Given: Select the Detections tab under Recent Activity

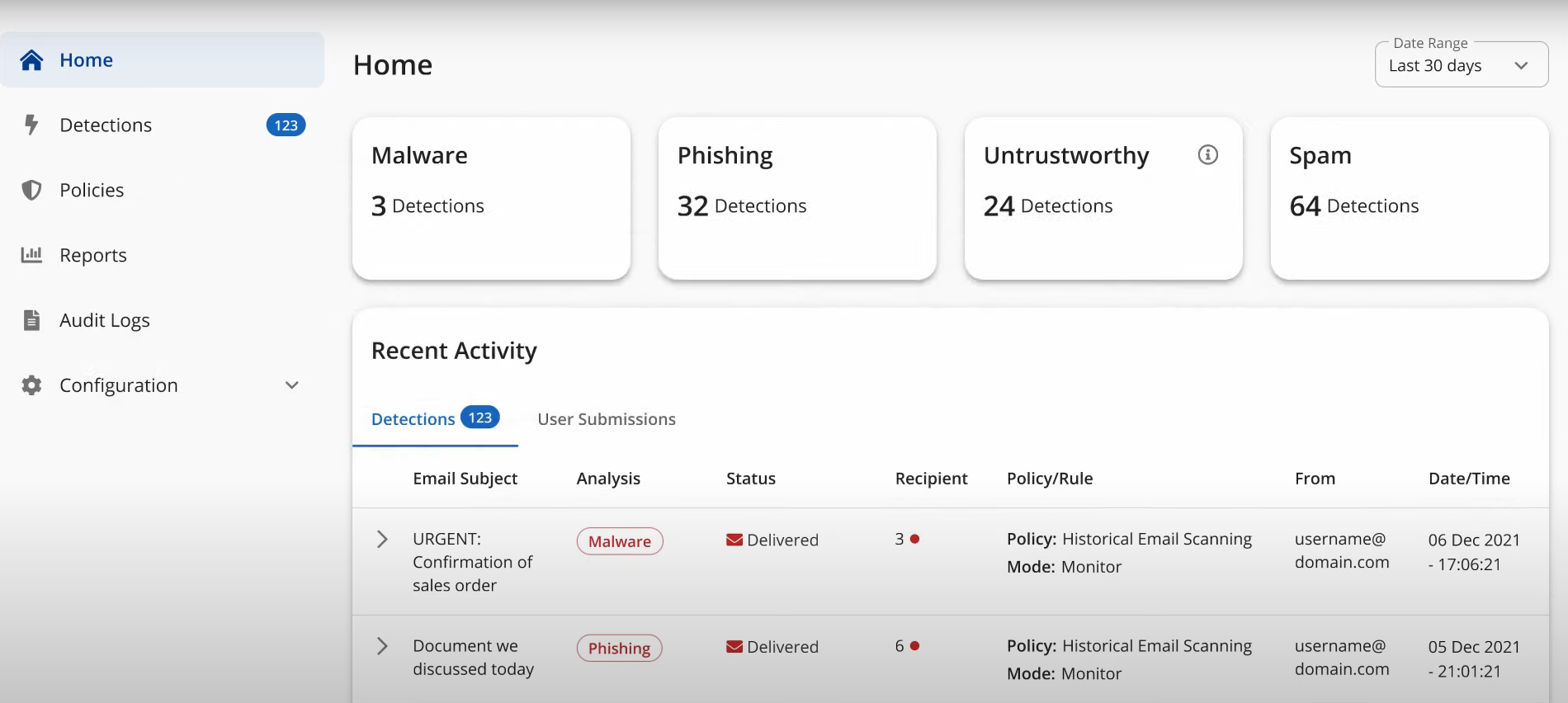Looking at the screenshot, I should pos(413,419).
